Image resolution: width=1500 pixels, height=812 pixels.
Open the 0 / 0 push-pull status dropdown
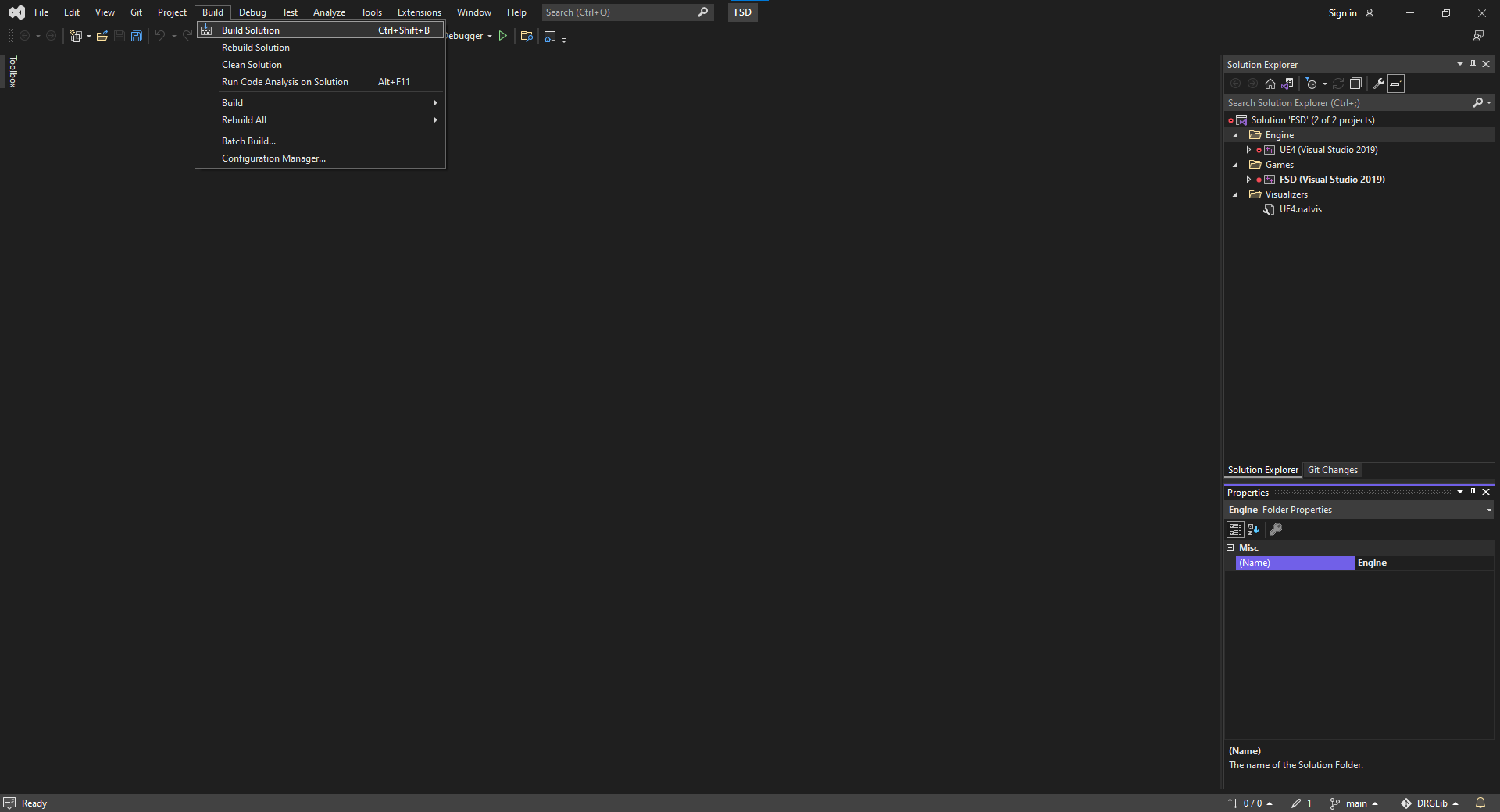[x=1250, y=803]
